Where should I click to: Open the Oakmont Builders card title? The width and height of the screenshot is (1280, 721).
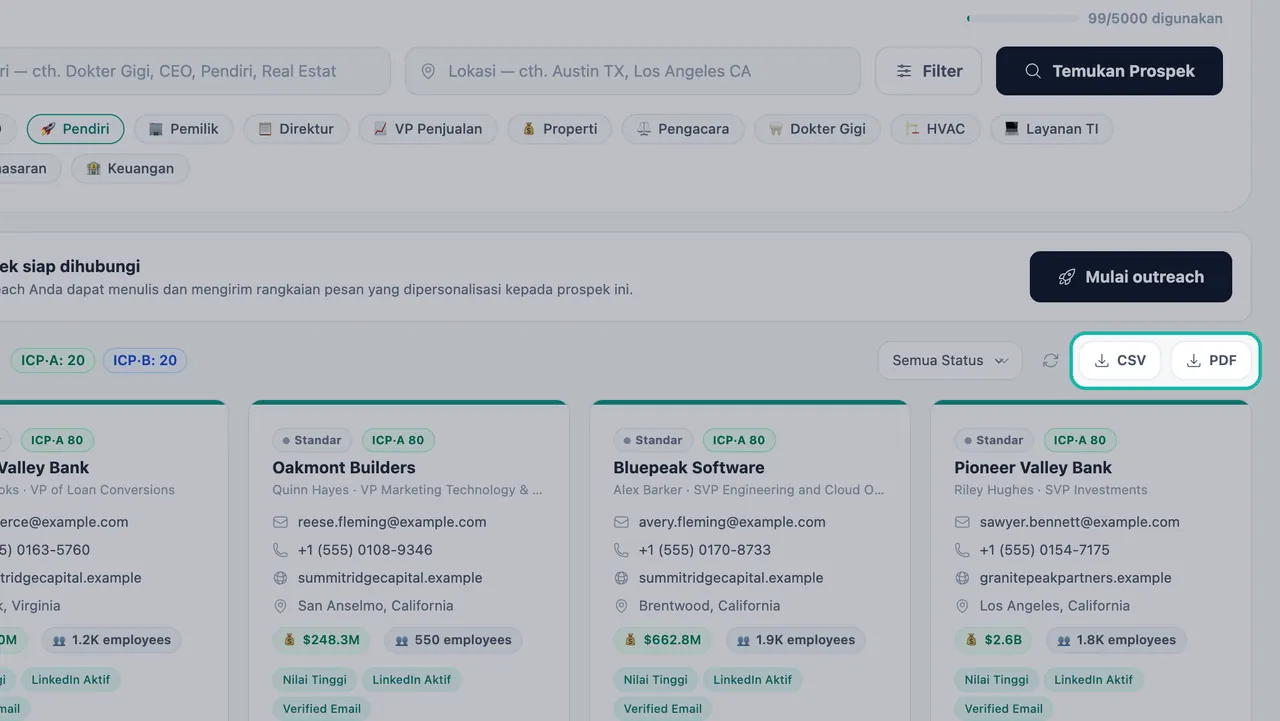[344, 468]
